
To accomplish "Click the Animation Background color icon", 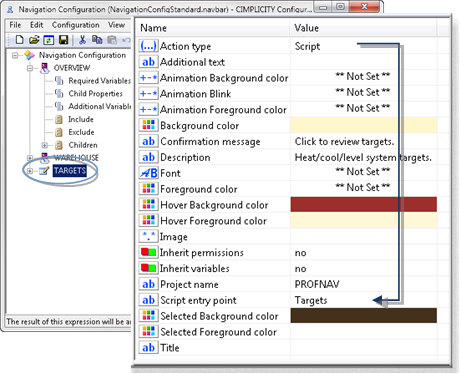I will [x=148, y=78].
